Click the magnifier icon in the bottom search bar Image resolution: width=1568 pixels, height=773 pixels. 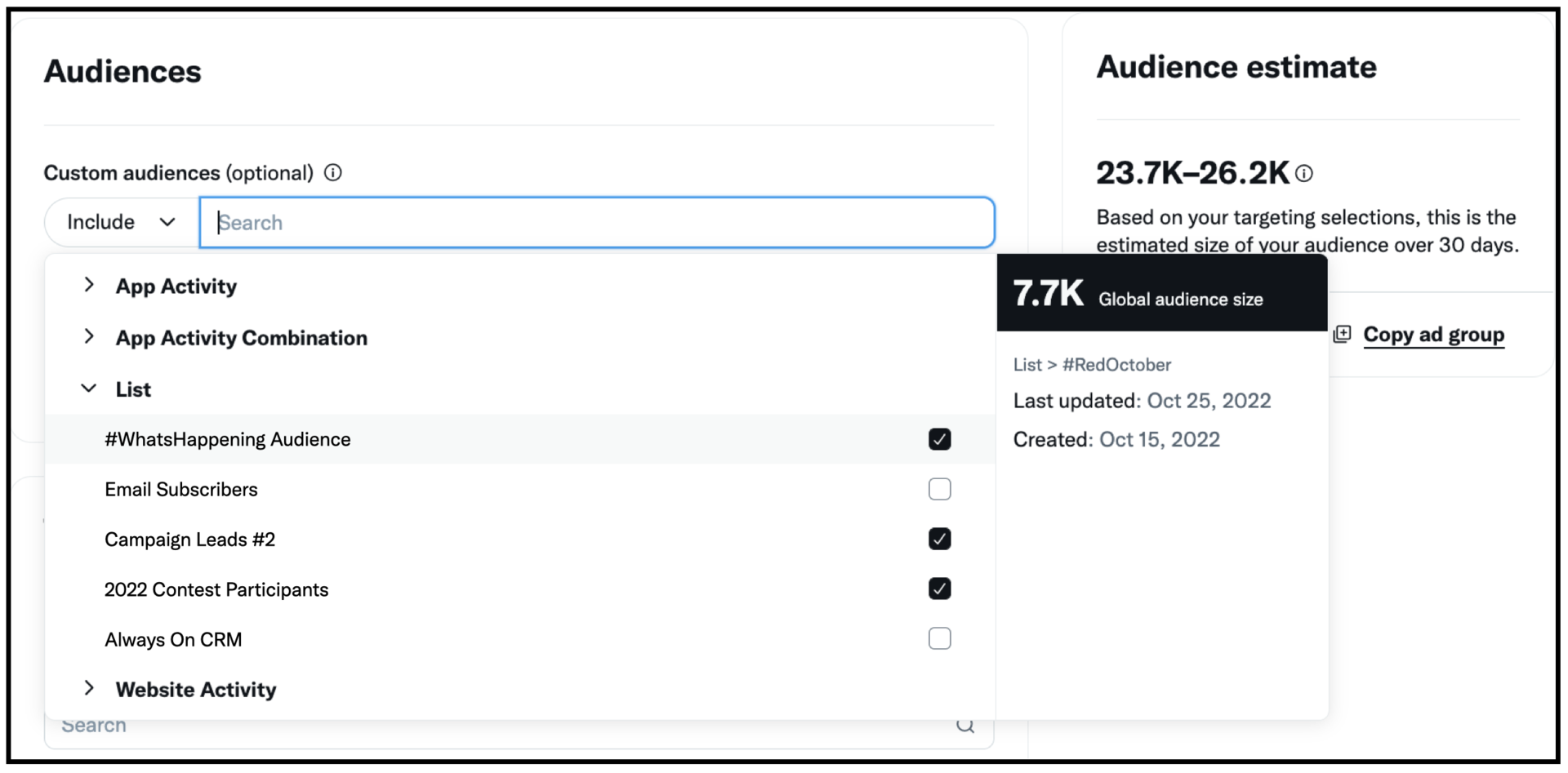pyautogui.click(x=966, y=725)
